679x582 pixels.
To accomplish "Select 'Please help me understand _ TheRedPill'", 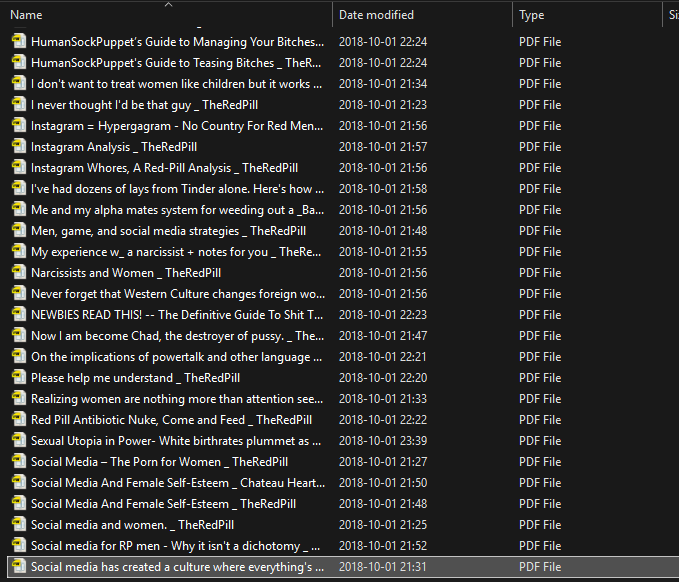I will [136, 378].
